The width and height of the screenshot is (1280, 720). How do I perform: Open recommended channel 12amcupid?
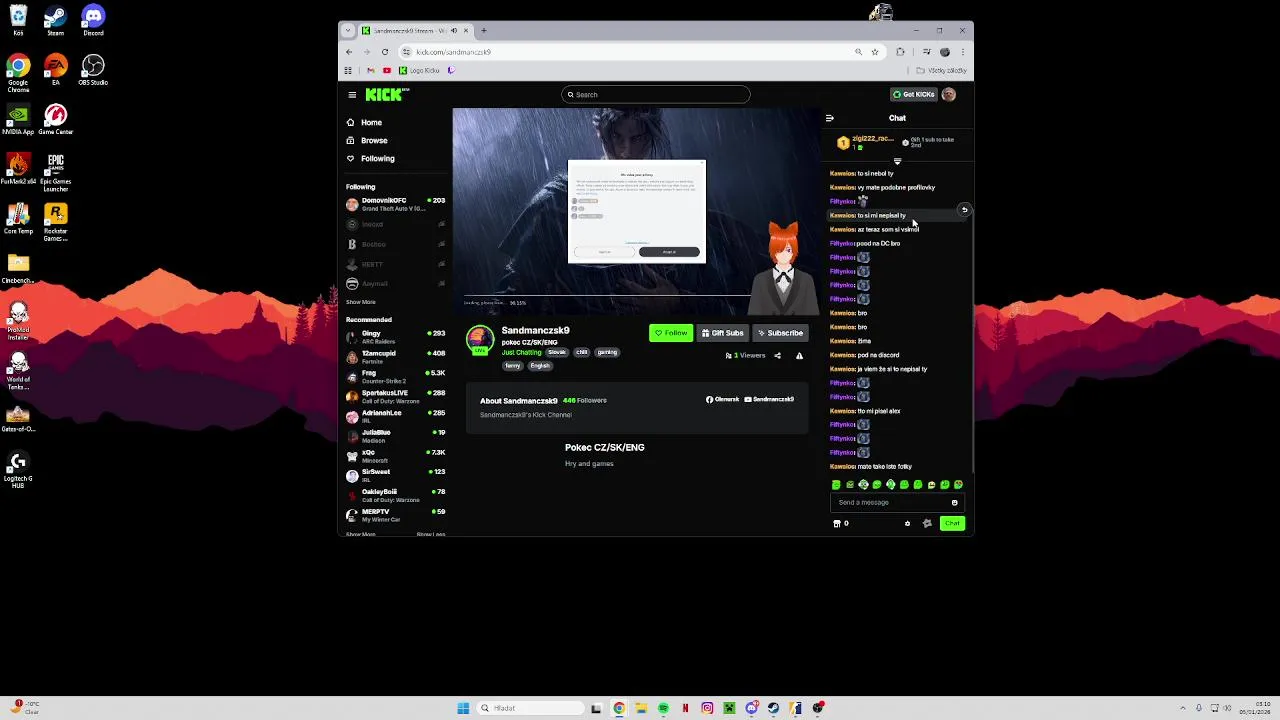[395, 357]
